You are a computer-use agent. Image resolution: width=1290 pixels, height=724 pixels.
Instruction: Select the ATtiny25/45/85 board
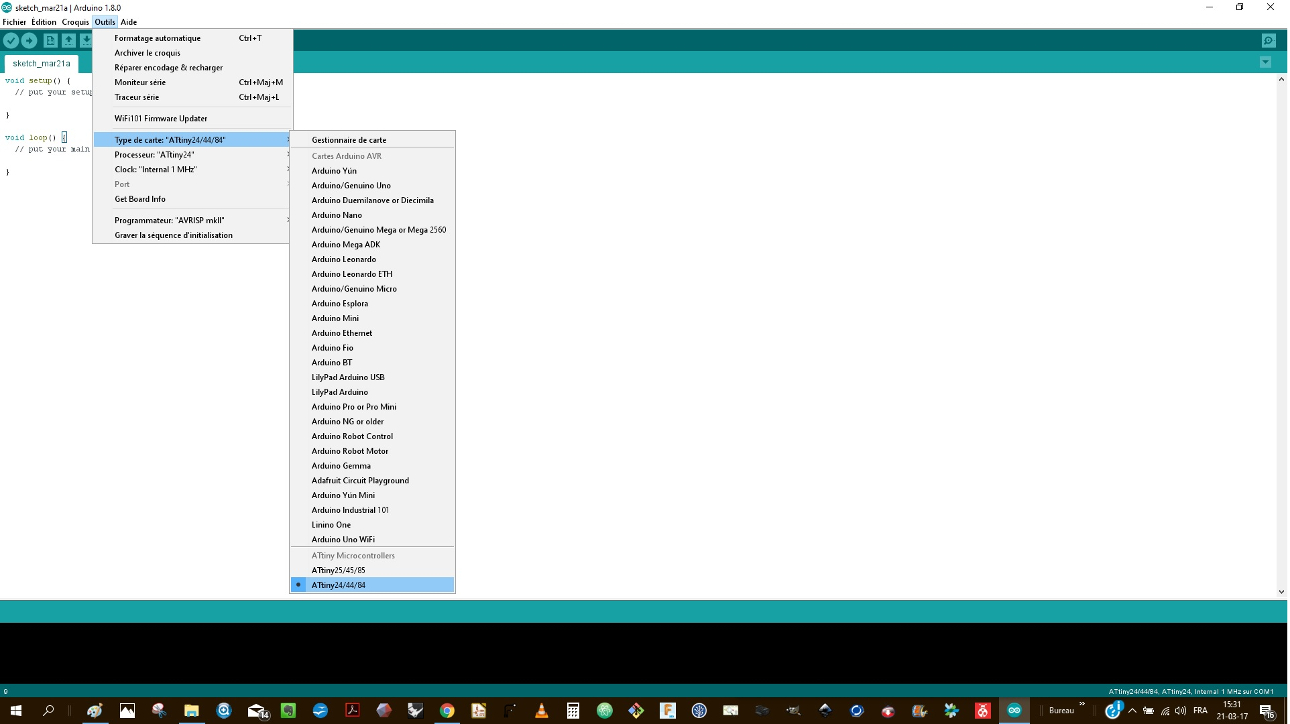[372, 570]
